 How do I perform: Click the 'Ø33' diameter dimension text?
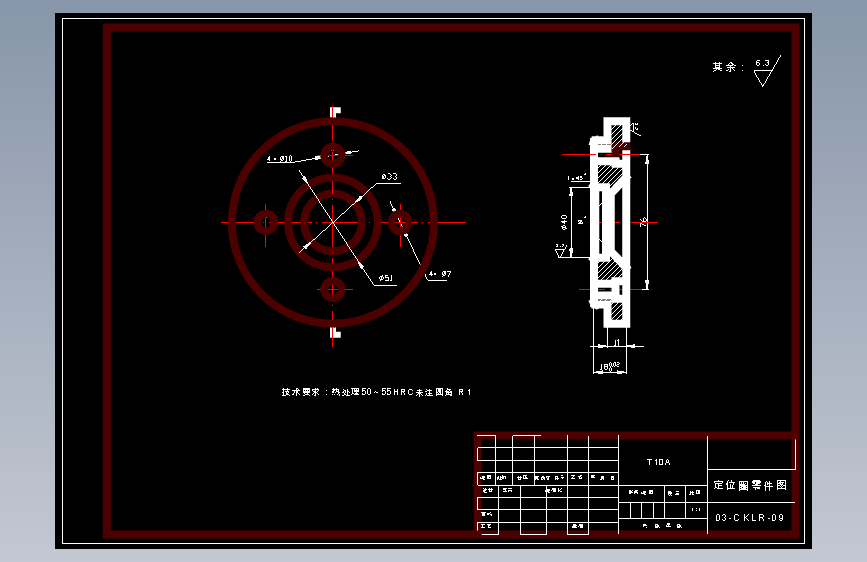click(389, 176)
